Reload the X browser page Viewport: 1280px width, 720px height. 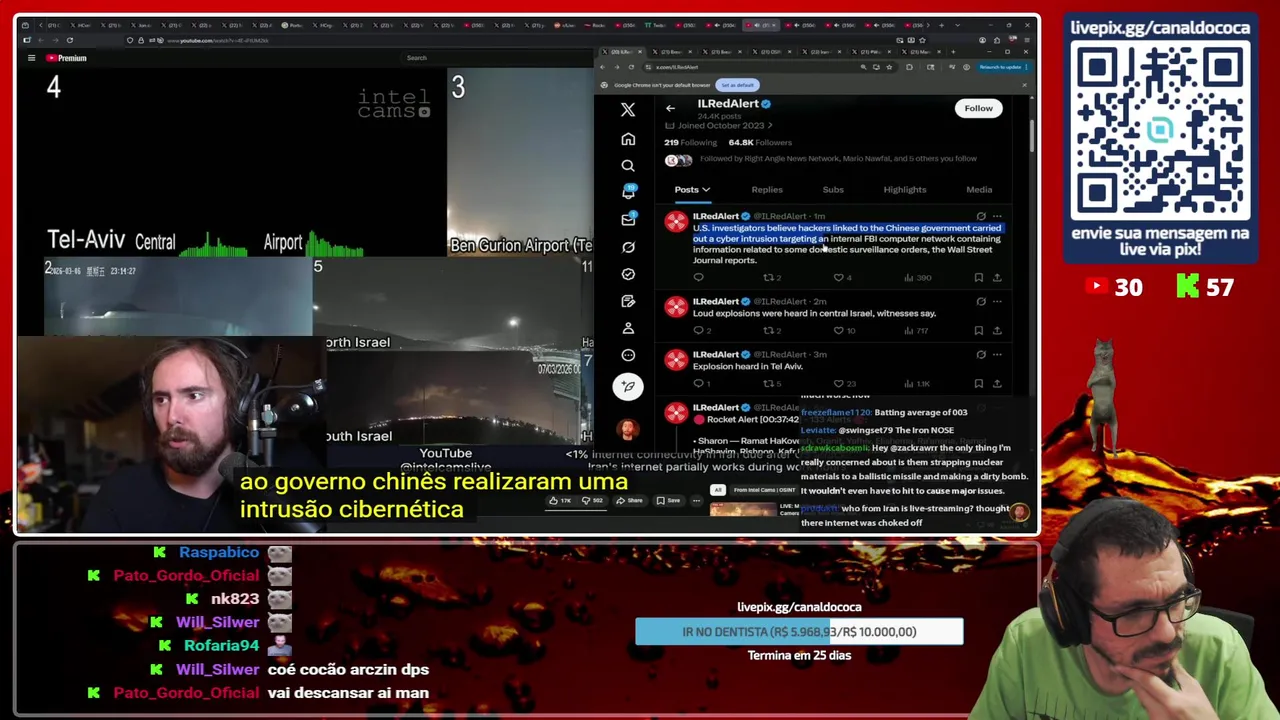pyautogui.click(x=631, y=67)
